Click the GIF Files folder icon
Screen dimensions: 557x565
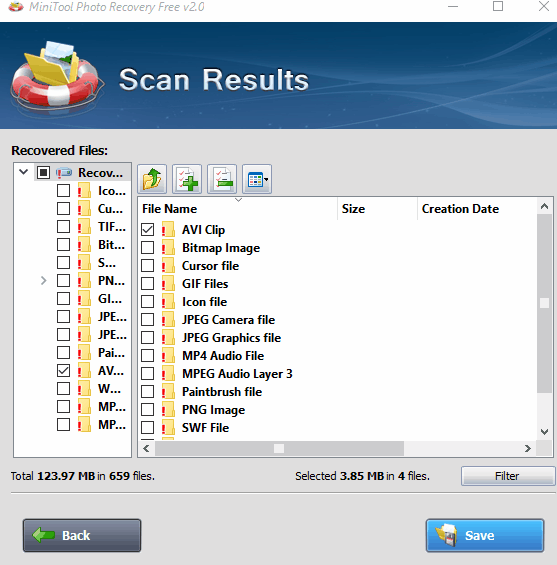pos(168,284)
